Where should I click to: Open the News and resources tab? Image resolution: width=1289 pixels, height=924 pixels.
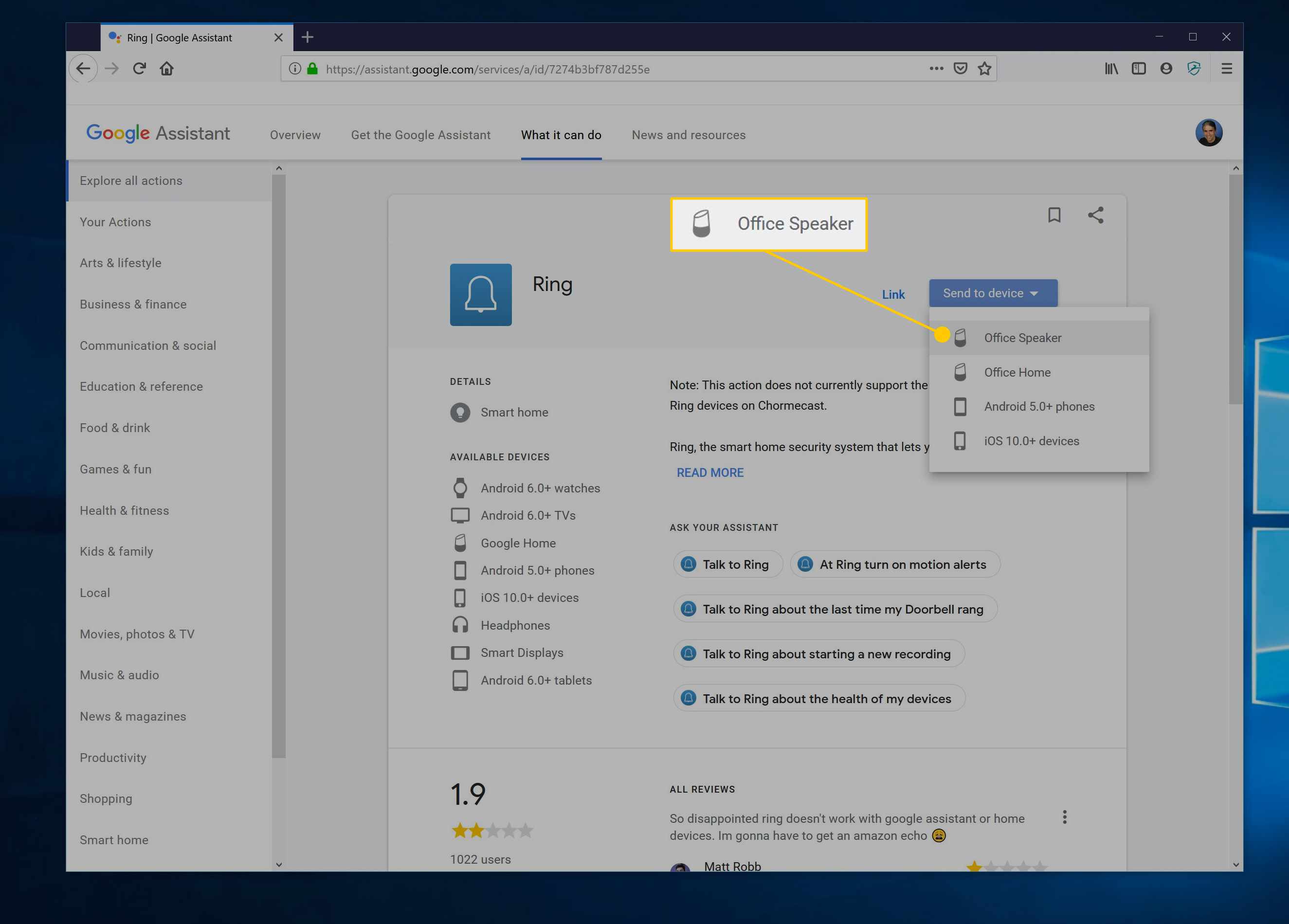click(x=689, y=135)
